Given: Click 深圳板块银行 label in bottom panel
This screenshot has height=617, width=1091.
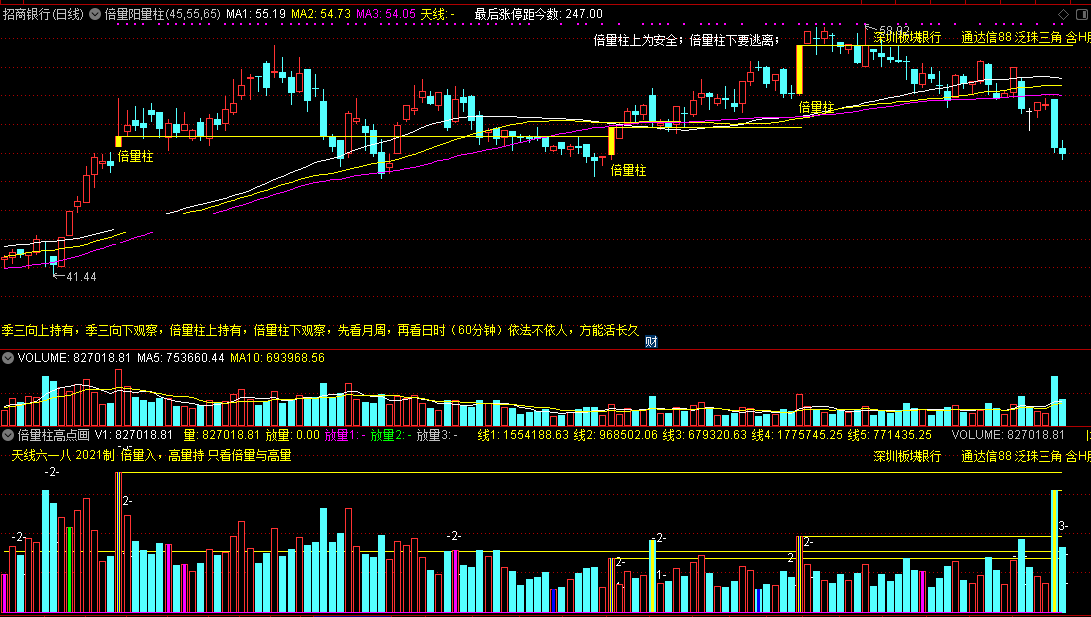Looking at the screenshot, I should click(907, 456).
